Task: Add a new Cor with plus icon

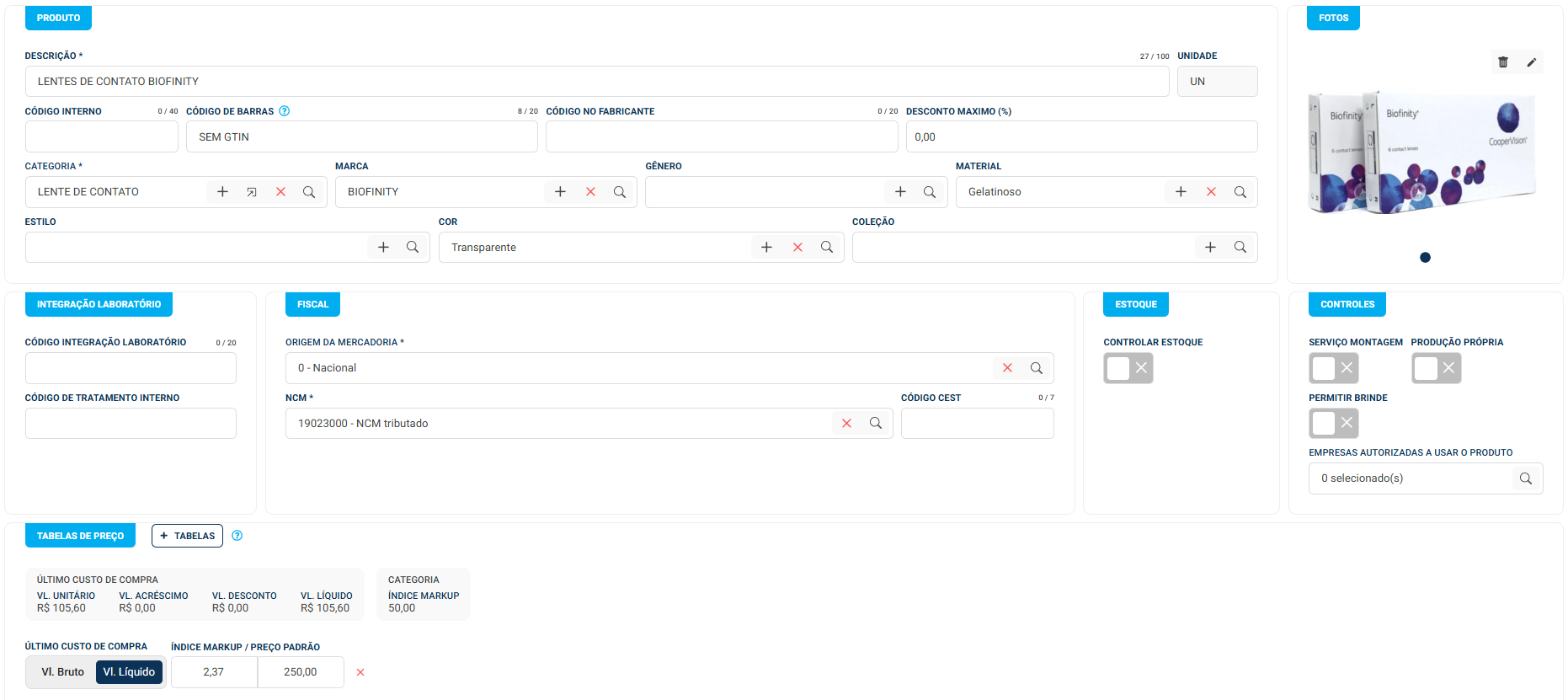Action: [766, 247]
